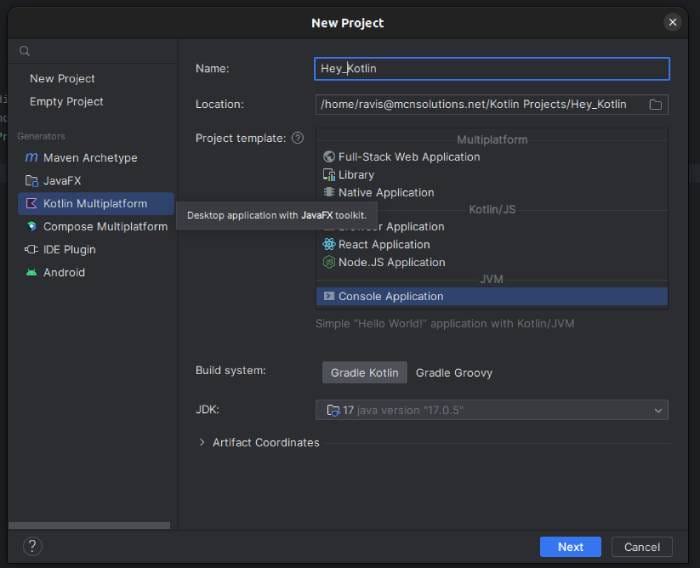Click the Kotlin Multiplatform logo icon
This screenshot has height=568, width=700.
(31, 204)
